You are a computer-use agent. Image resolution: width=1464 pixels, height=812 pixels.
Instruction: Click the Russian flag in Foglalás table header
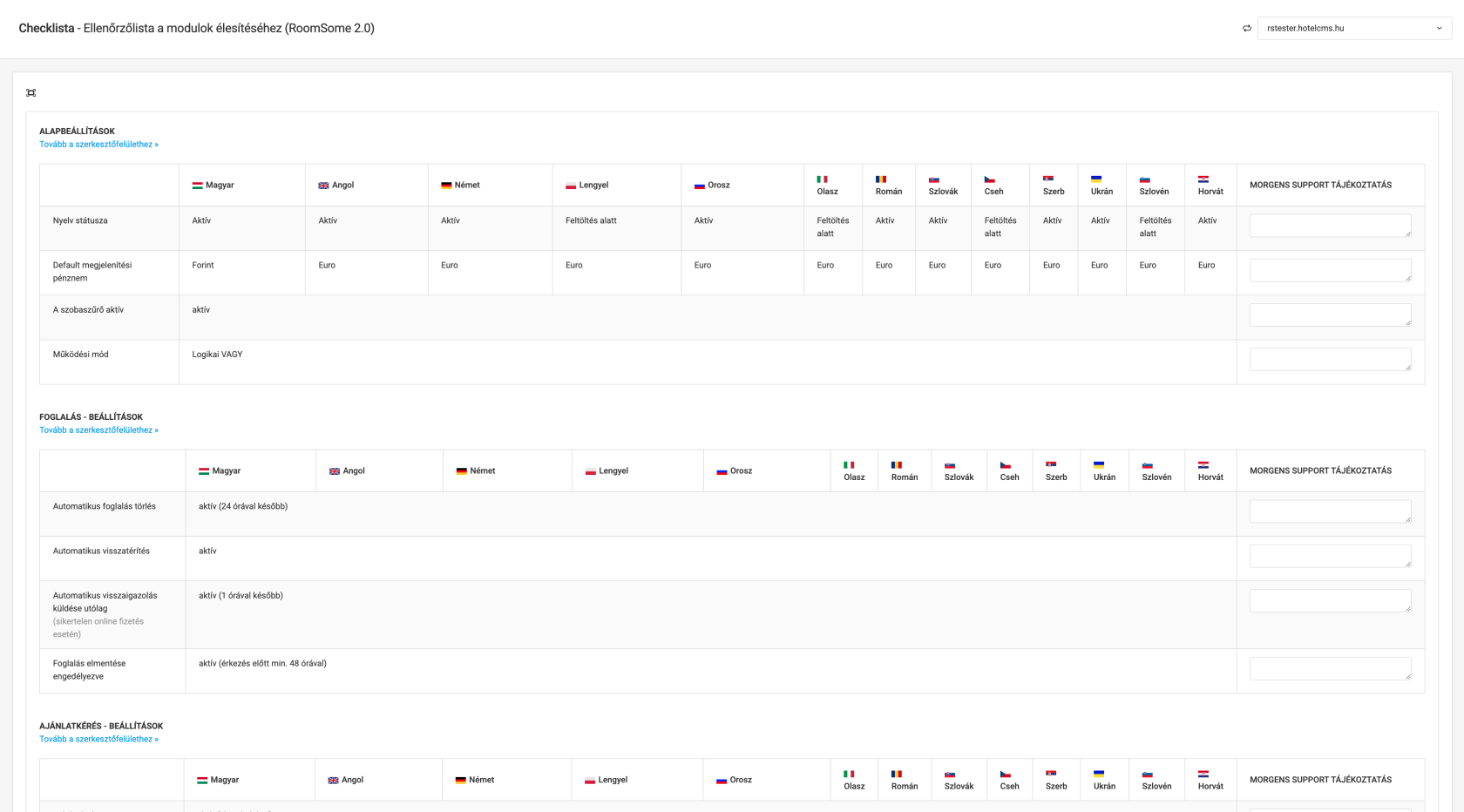722,471
